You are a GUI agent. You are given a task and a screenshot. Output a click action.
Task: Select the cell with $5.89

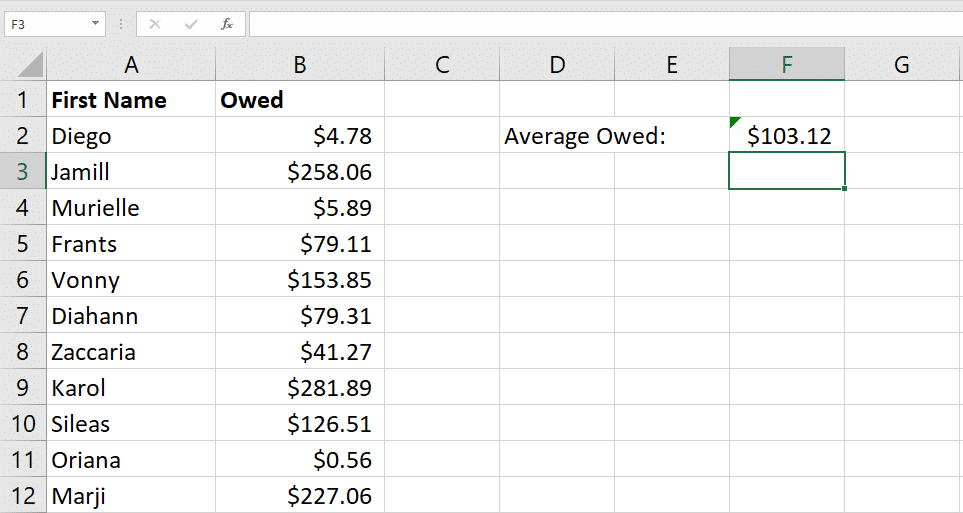pyautogui.click(x=300, y=207)
